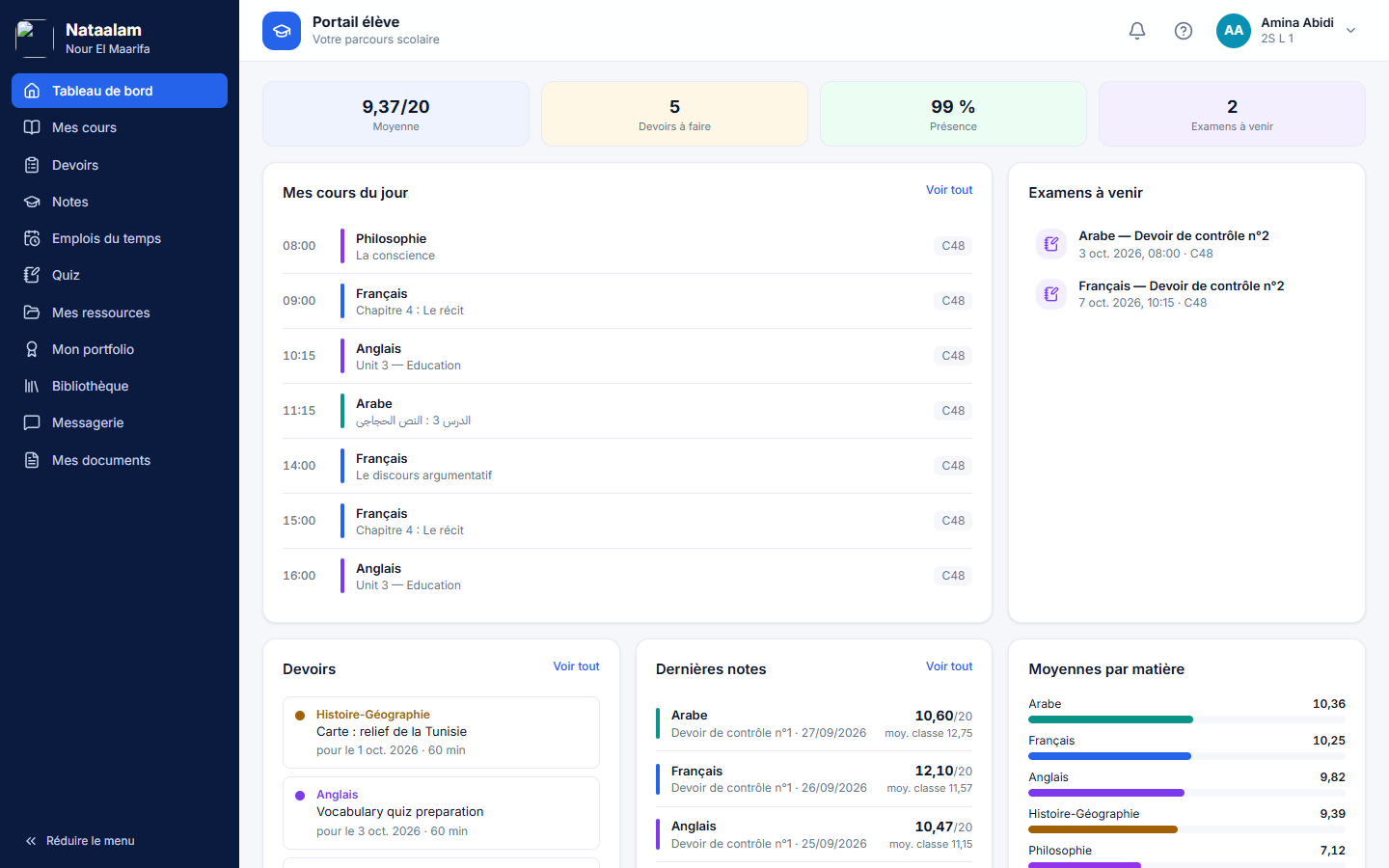Open the help question mark icon

tap(1184, 31)
